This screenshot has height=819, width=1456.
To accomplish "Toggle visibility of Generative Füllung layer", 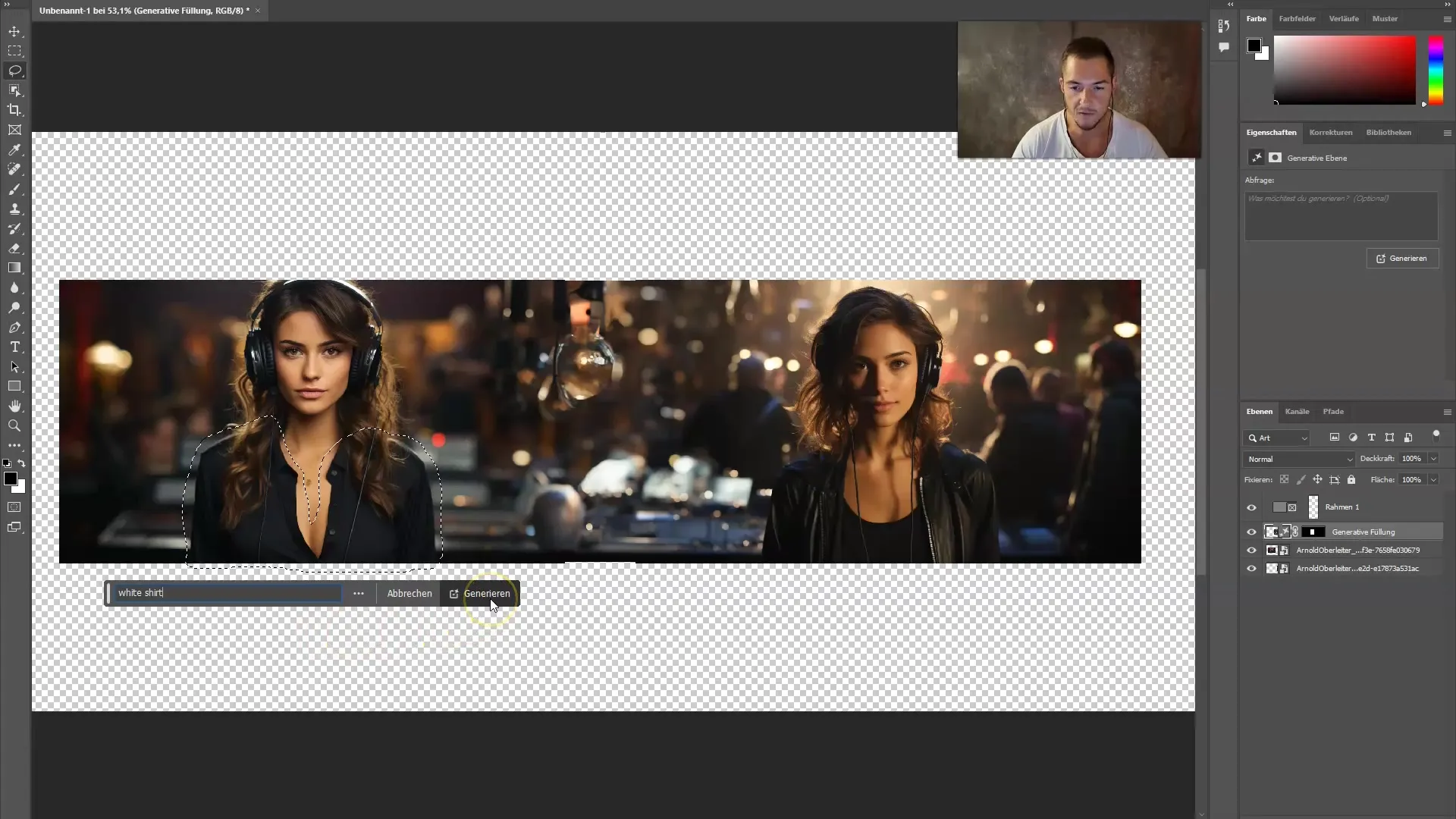I will (x=1251, y=531).
